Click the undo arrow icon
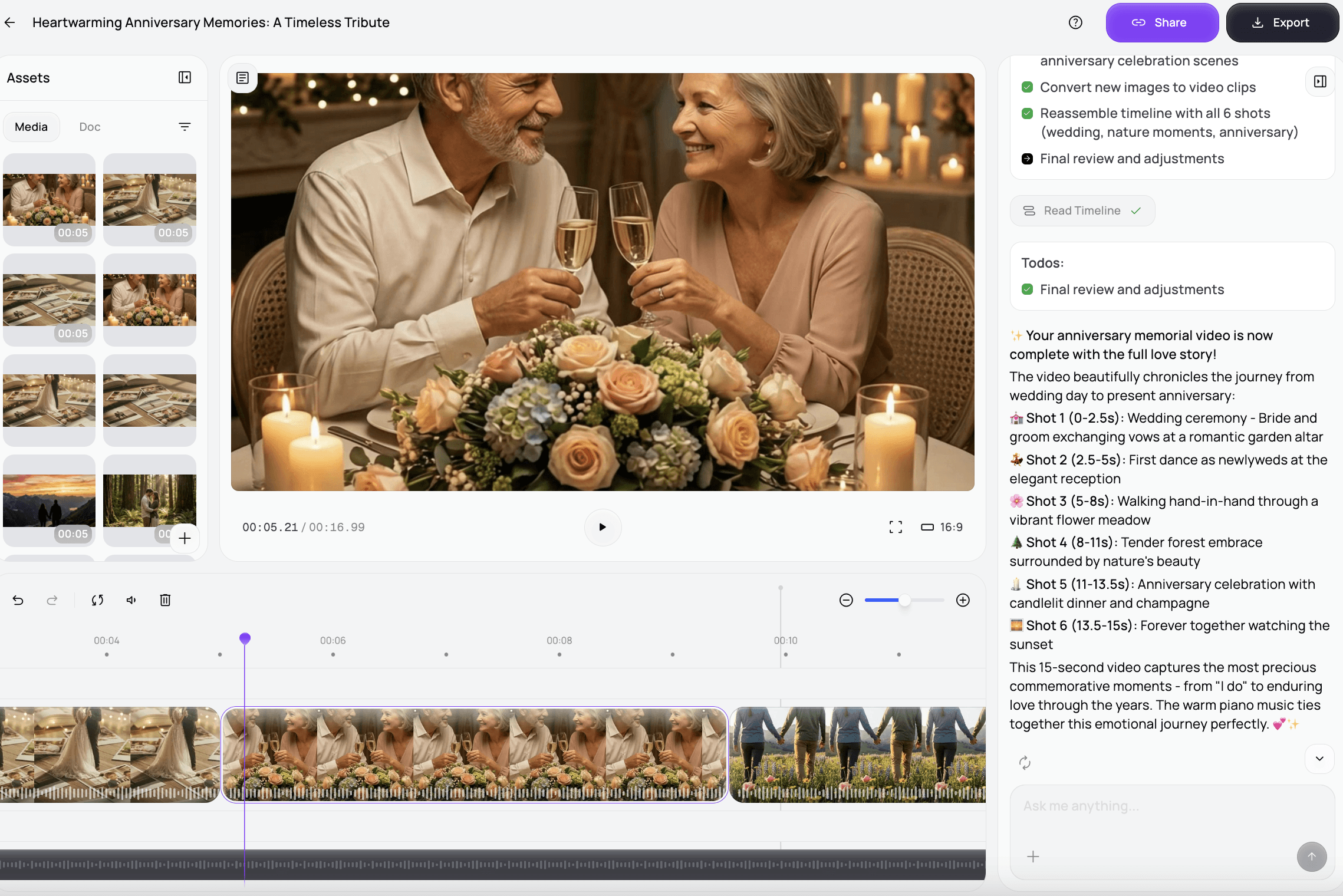 (x=18, y=600)
